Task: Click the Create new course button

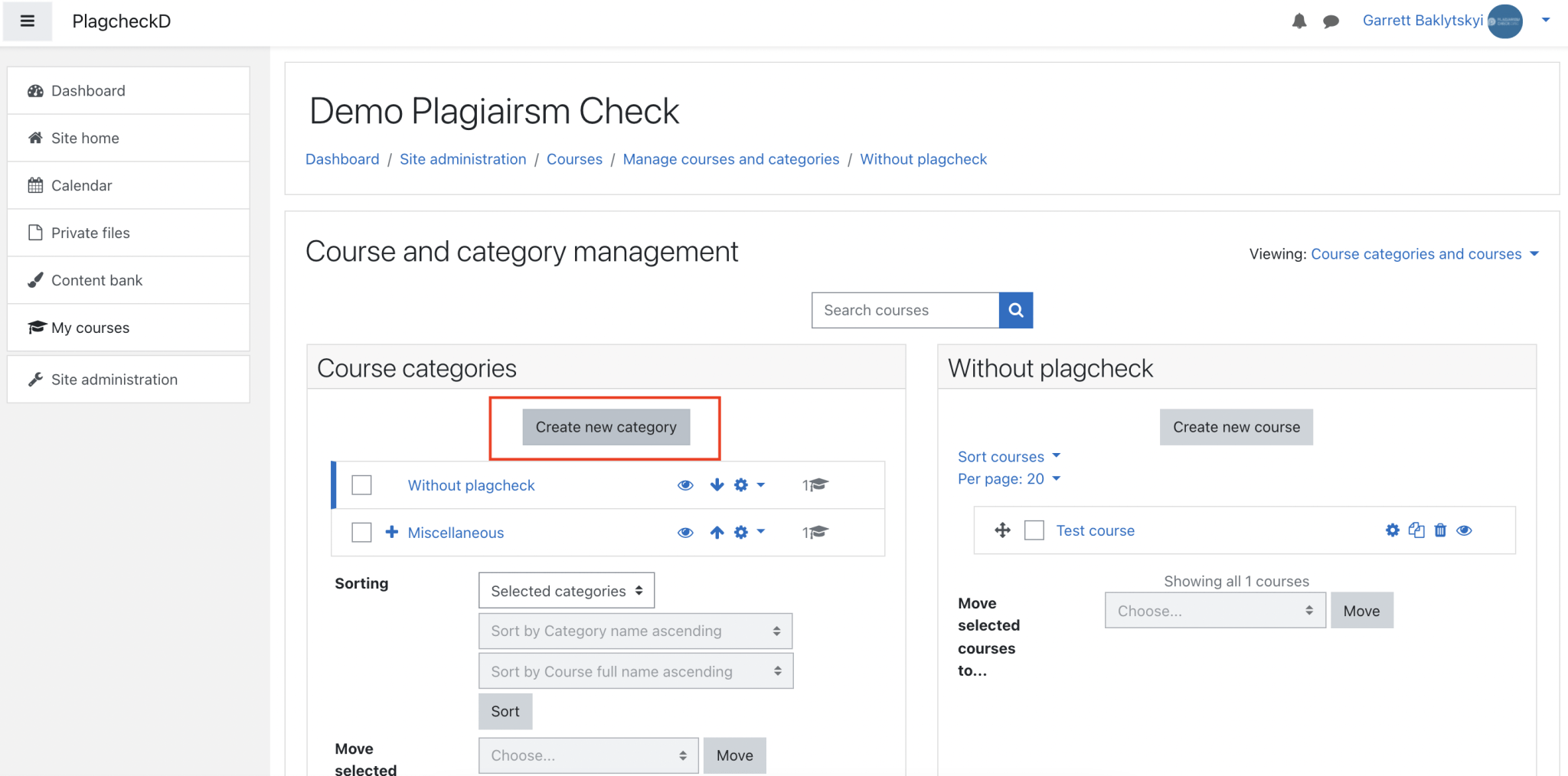Action: coord(1235,426)
